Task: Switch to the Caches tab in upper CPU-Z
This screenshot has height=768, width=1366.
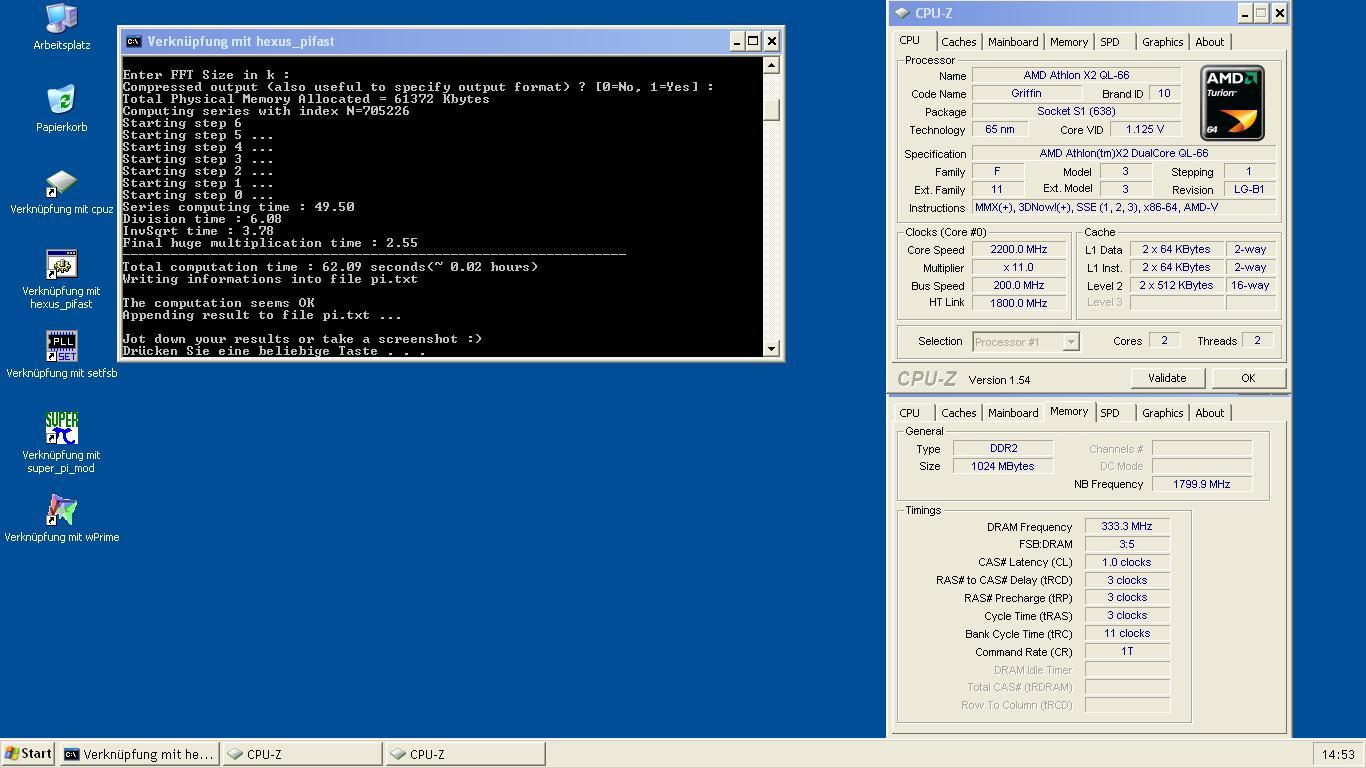Action: [x=958, y=42]
